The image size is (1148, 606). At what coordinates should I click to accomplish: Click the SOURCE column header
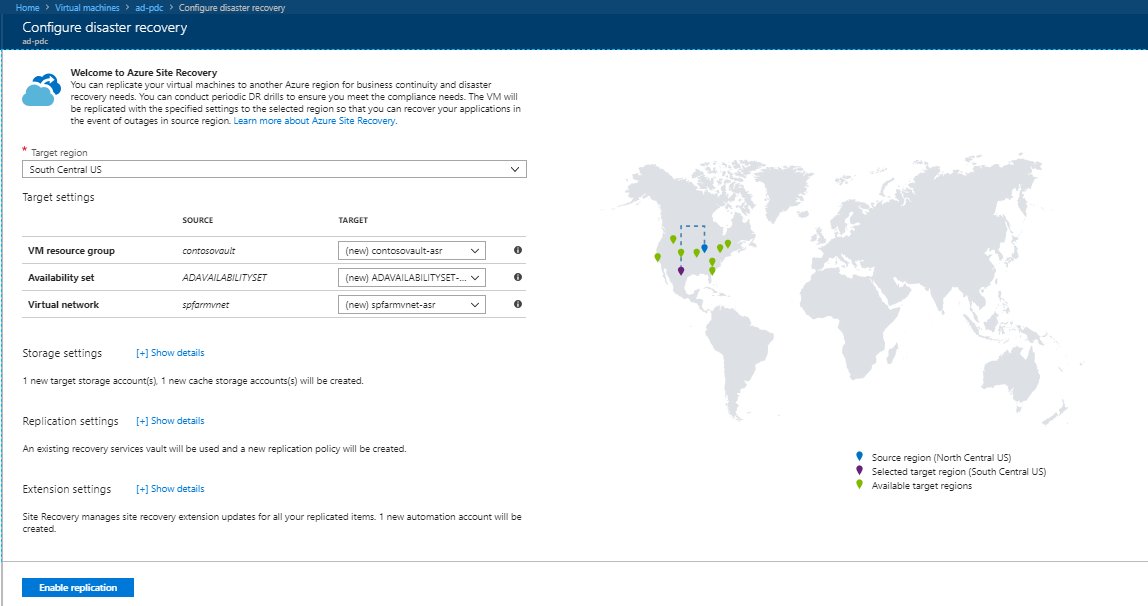198,220
